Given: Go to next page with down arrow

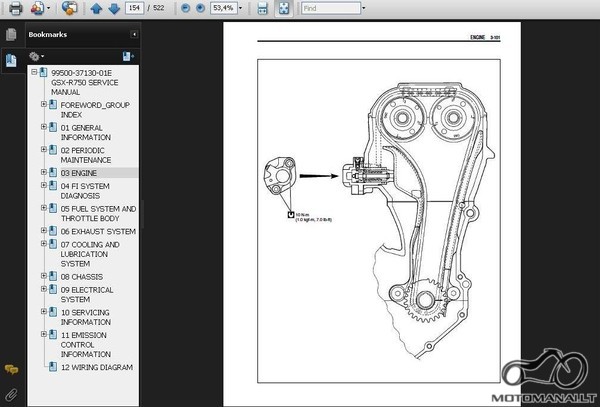Looking at the screenshot, I should [114, 8].
